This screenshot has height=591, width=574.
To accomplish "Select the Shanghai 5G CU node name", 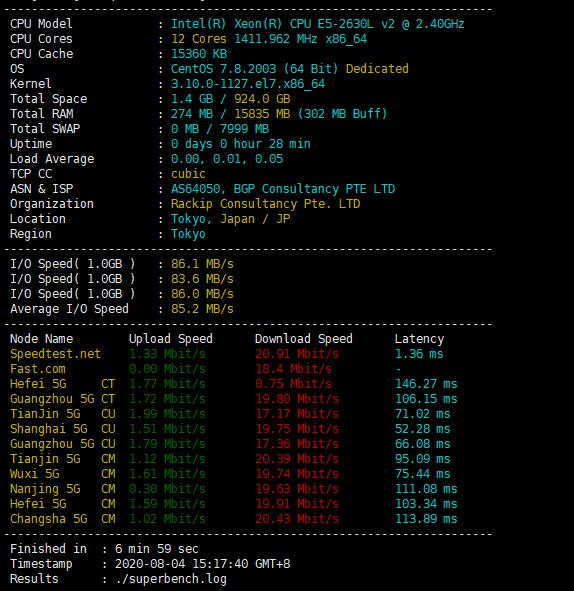I will coord(63,429).
